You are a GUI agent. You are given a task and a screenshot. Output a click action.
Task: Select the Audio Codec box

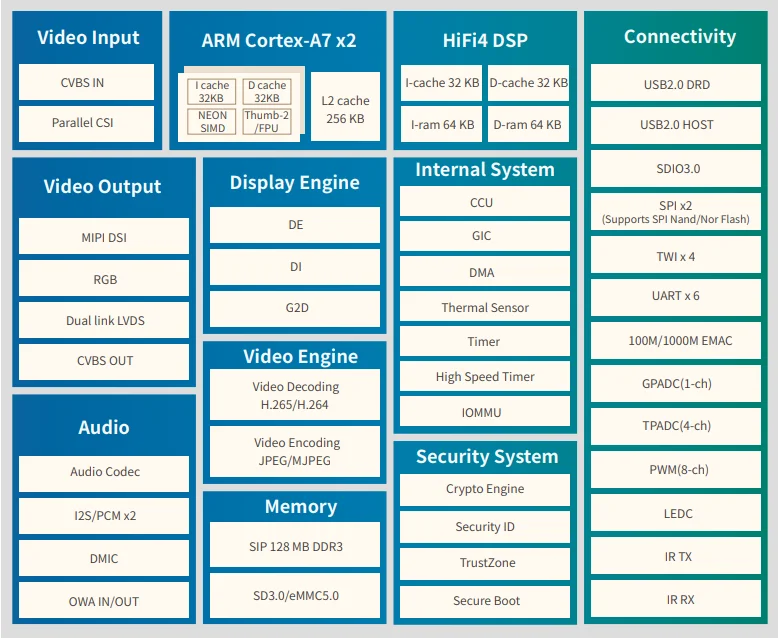click(104, 472)
